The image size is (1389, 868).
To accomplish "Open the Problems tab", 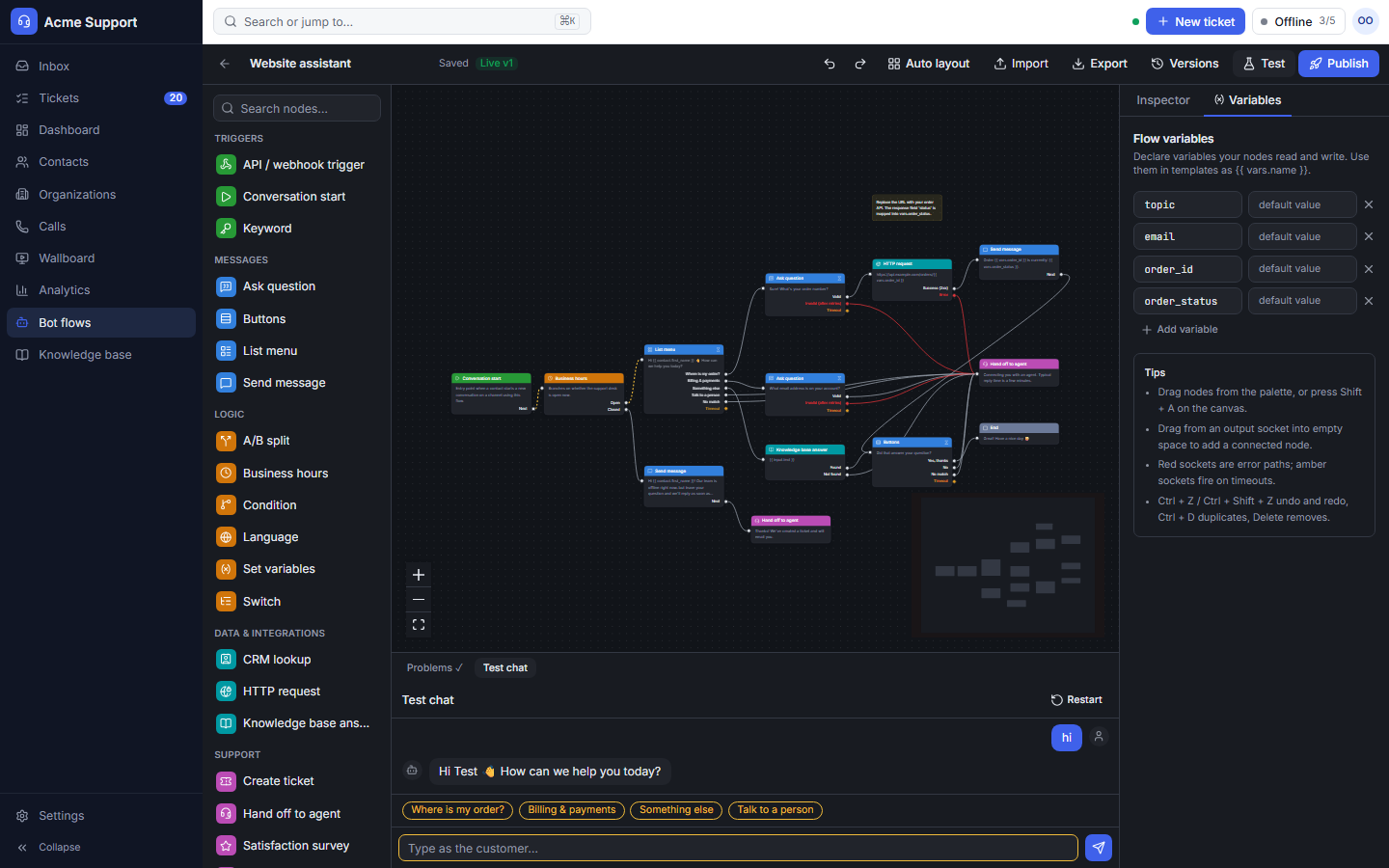I will point(434,667).
